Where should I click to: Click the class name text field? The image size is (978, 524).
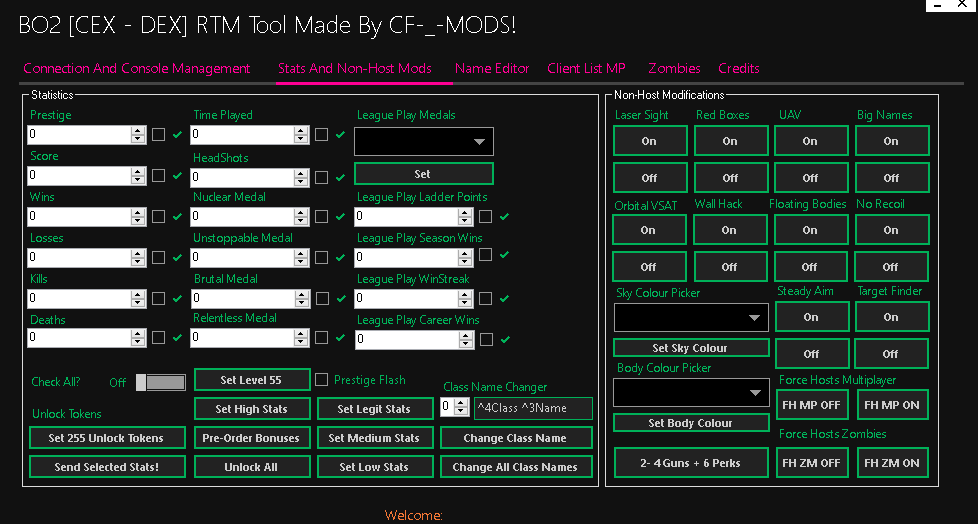pyautogui.click(x=533, y=408)
